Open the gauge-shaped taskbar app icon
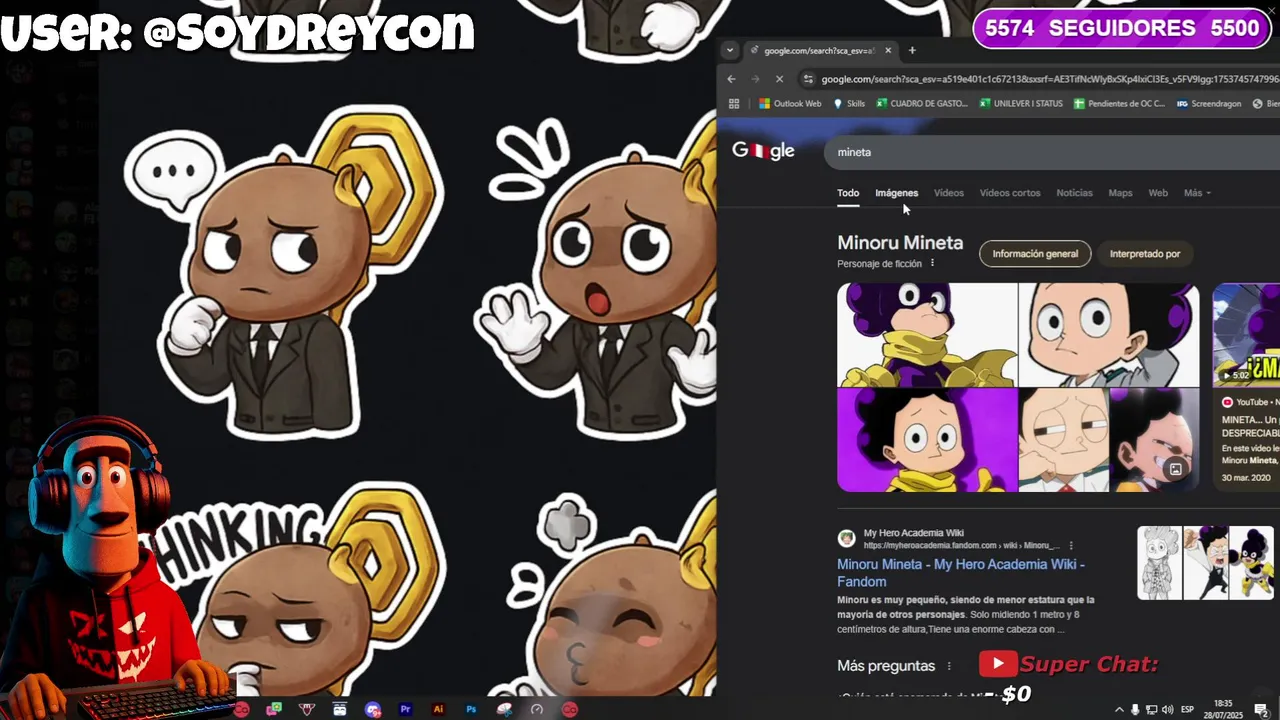This screenshot has height=720, width=1280. point(537,709)
